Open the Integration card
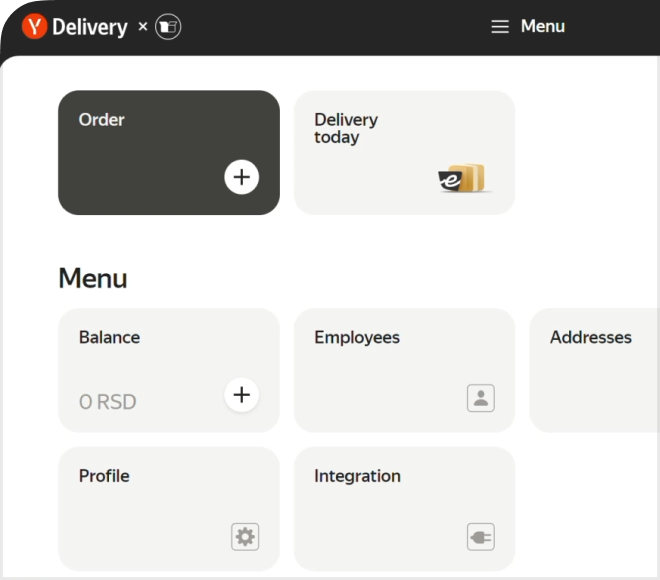Screen dimensions: 660x580 click(x=405, y=509)
